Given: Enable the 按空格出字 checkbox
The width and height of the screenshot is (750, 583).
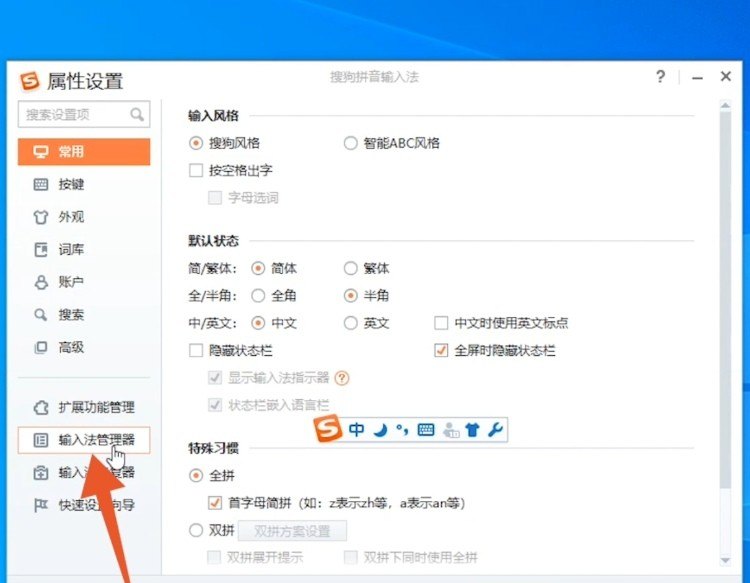Looking at the screenshot, I should [196, 170].
